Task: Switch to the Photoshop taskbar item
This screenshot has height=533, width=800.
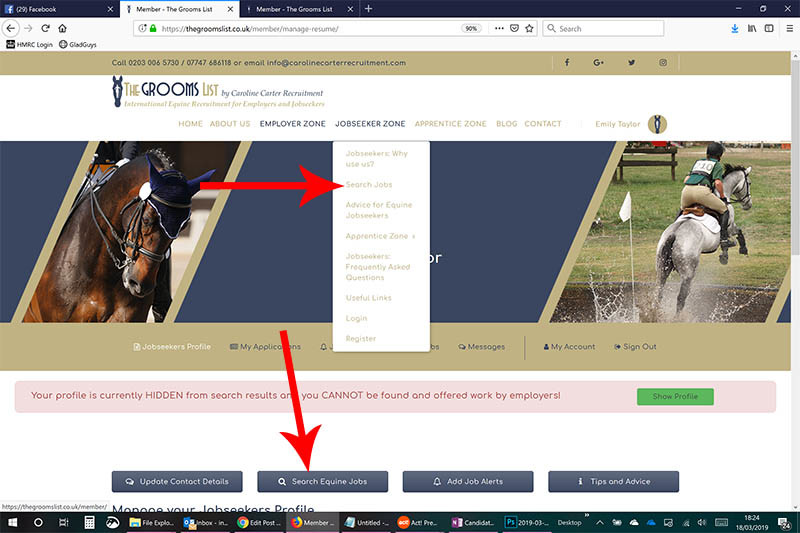Action: click(527, 522)
